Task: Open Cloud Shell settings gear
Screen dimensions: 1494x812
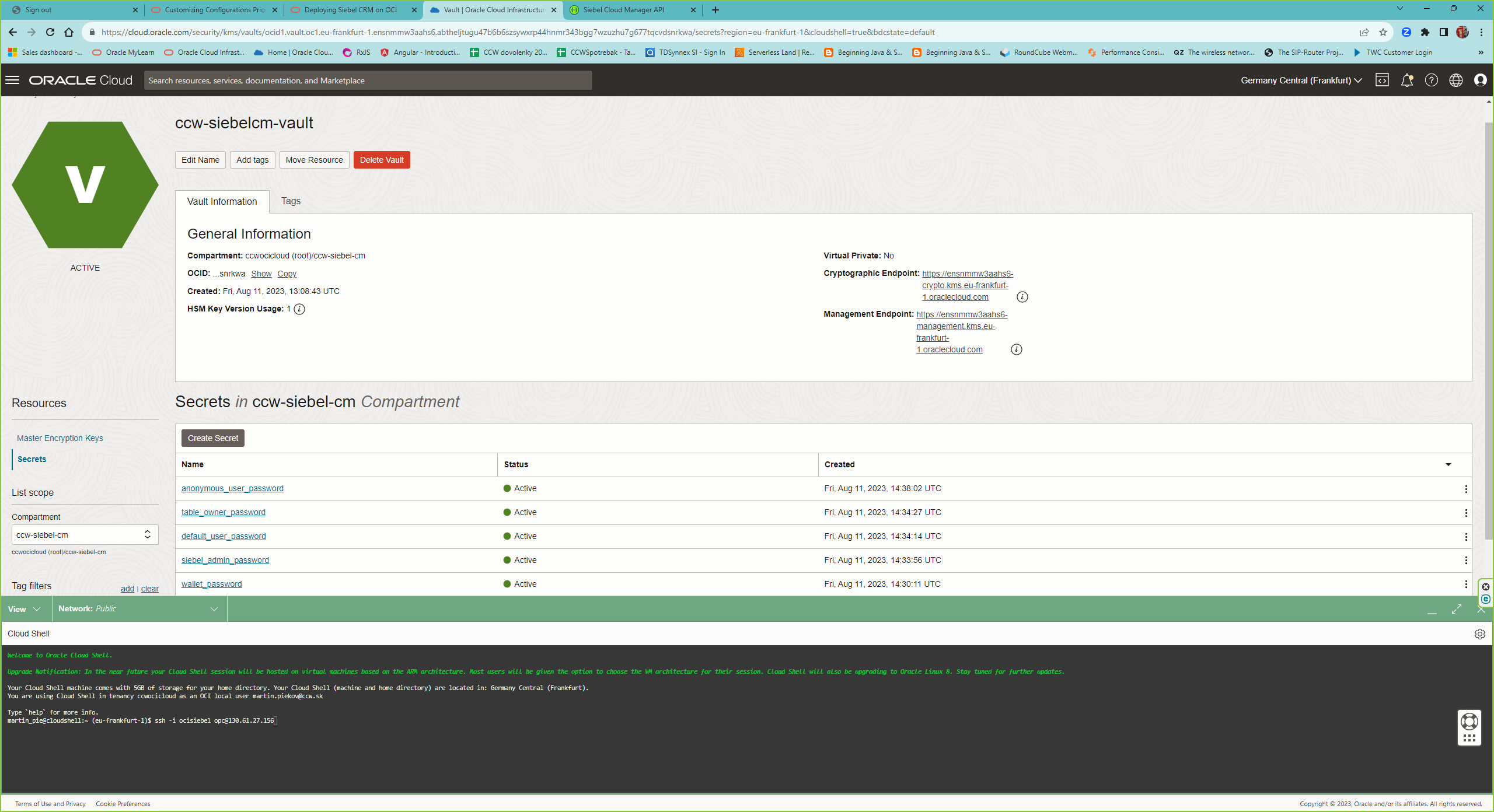Action: point(1479,634)
